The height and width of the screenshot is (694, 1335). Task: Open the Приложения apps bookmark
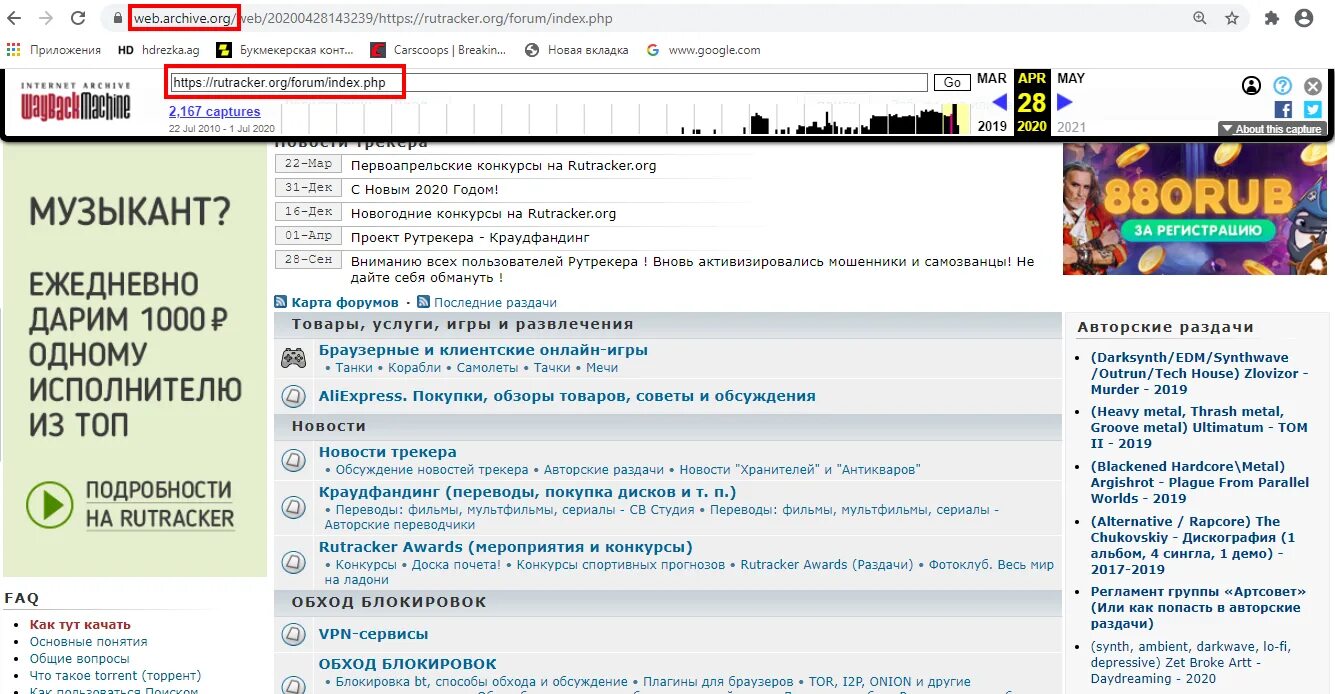pyautogui.click(x=54, y=50)
